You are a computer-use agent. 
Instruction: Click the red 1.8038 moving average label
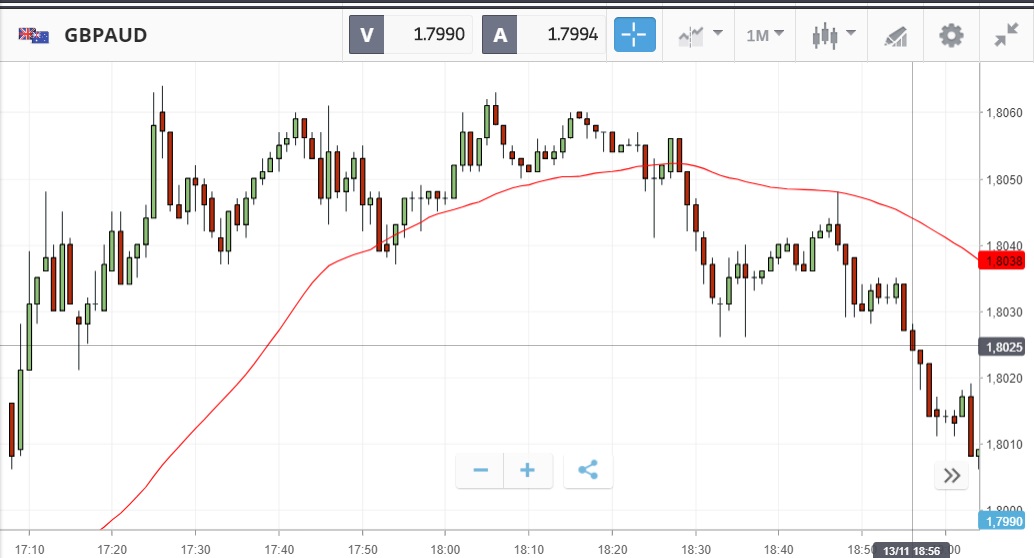click(1003, 261)
